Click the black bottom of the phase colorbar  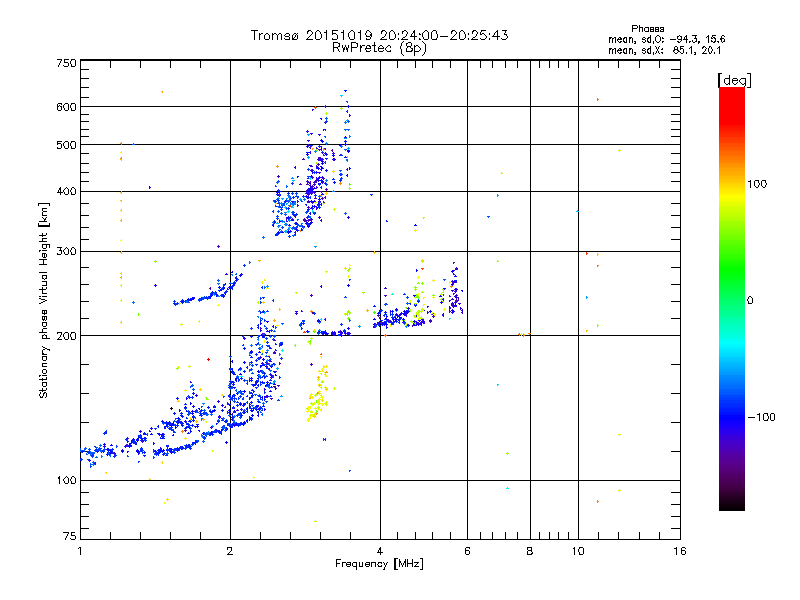pos(732,503)
